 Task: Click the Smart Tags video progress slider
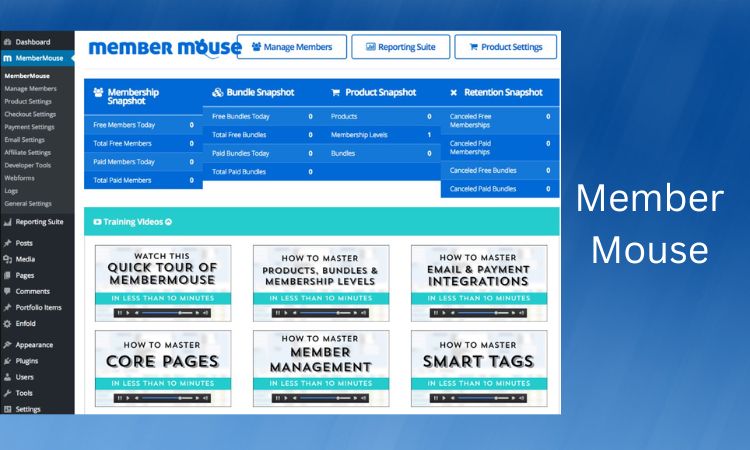[x=483, y=398]
